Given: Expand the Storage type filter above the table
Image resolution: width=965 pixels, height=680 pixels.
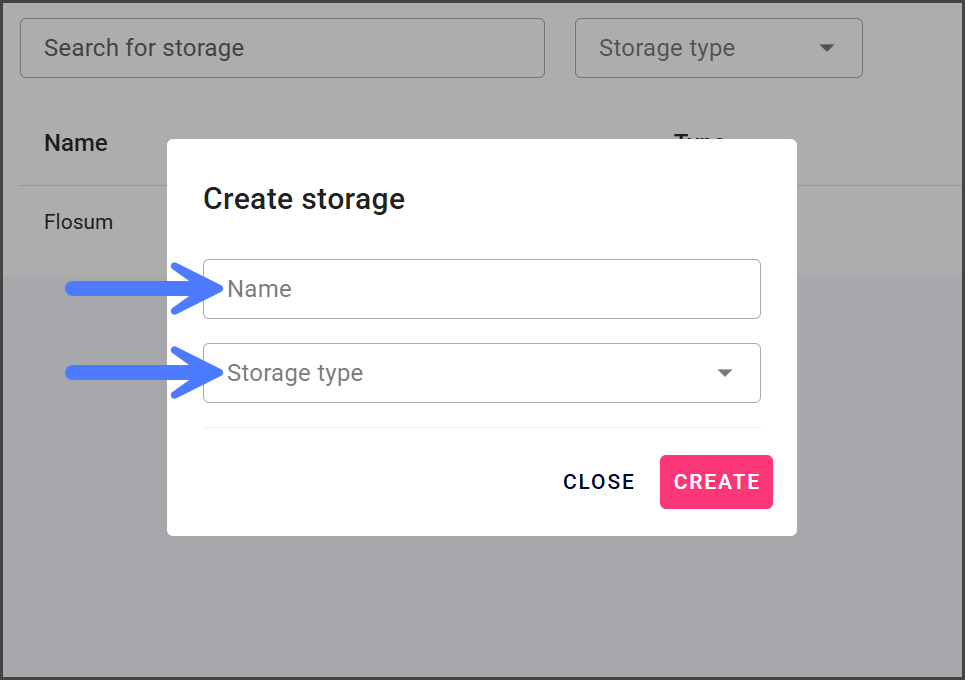Looking at the screenshot, I should tap(718, 48).
